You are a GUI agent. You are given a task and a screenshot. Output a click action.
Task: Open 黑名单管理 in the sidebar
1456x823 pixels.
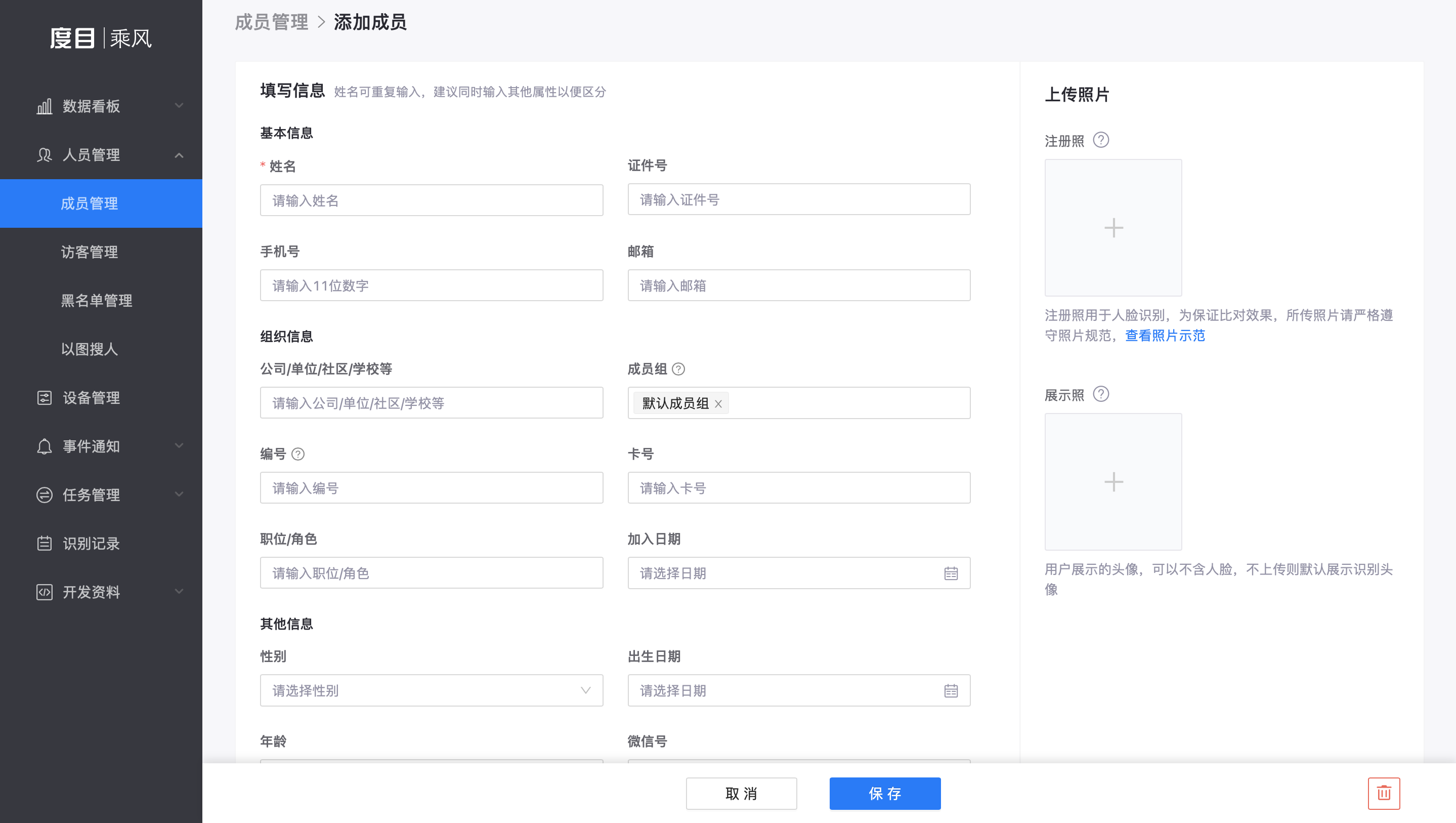click(x=97, y=300)
